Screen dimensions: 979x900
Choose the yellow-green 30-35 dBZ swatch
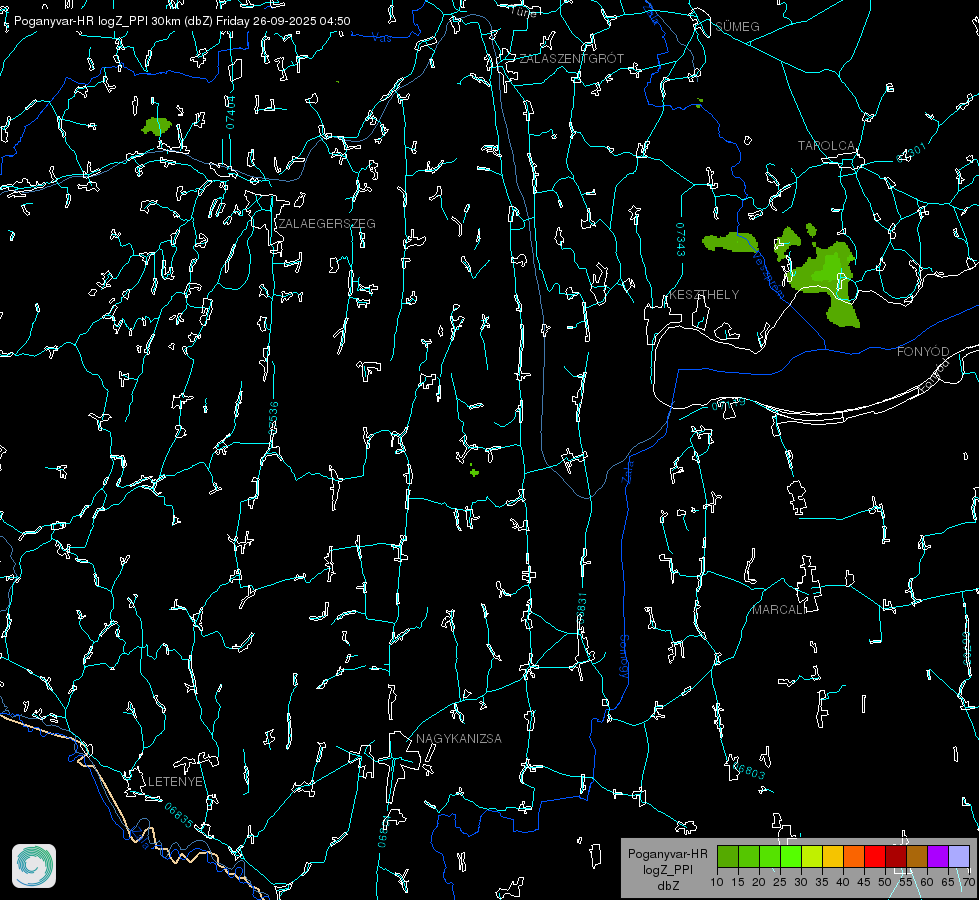tap(812, 856)
